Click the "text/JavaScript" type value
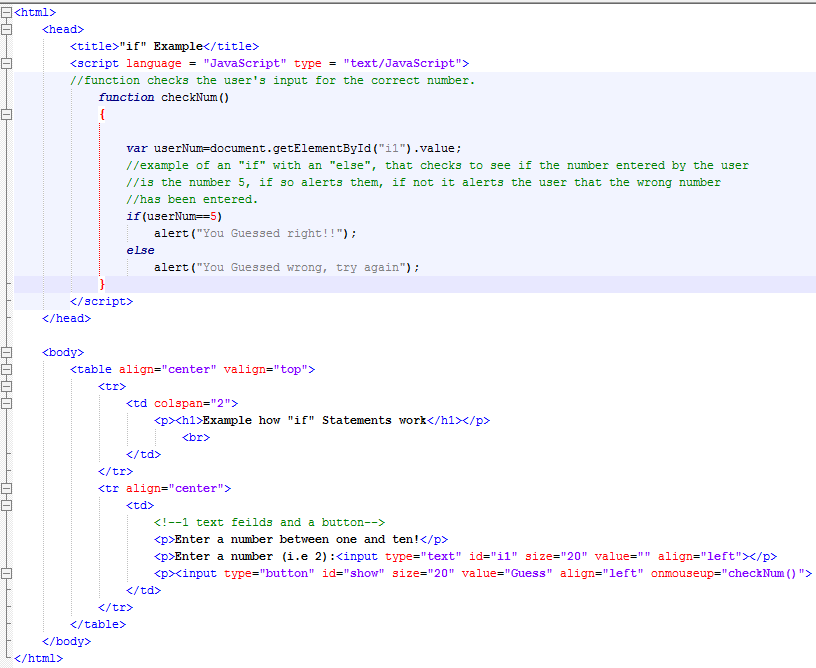The height and width of the screenshot is (668, 816). 402,63
